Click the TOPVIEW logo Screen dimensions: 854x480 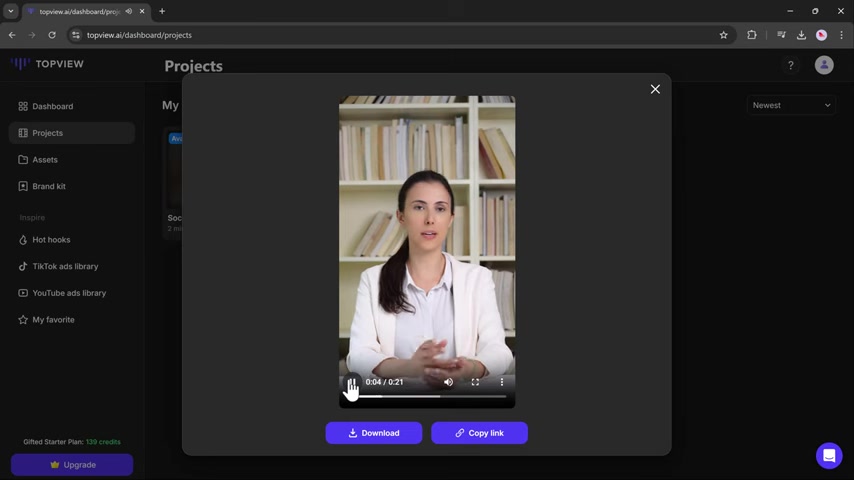(47, 64)
